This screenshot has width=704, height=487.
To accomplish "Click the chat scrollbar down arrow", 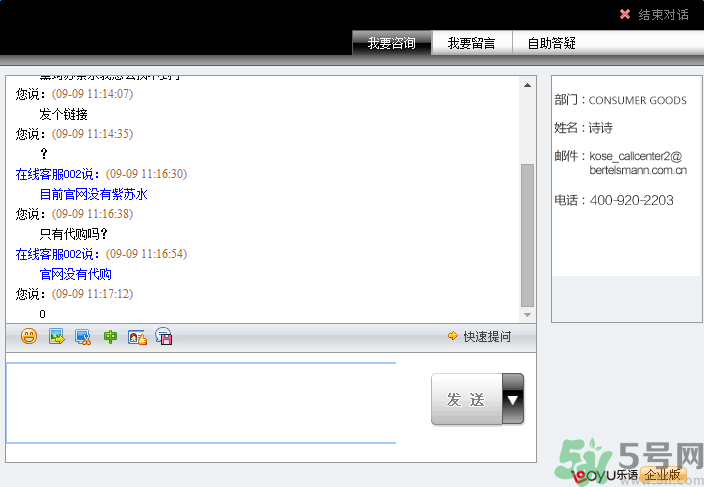I will pyautogui.click(x=528, y=313).
